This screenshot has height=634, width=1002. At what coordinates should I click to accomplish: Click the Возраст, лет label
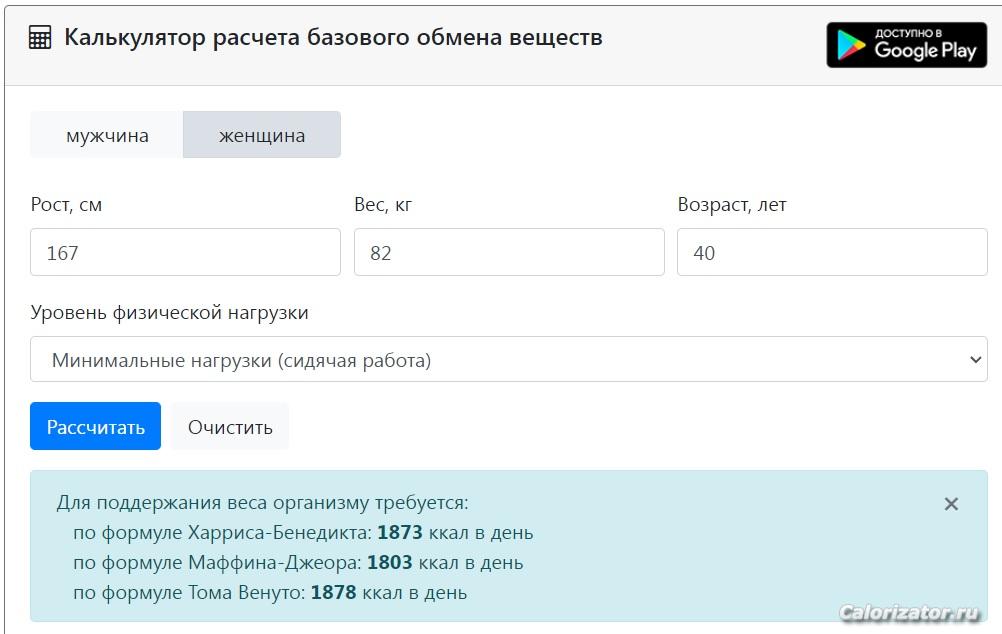(x=732, y=205)
